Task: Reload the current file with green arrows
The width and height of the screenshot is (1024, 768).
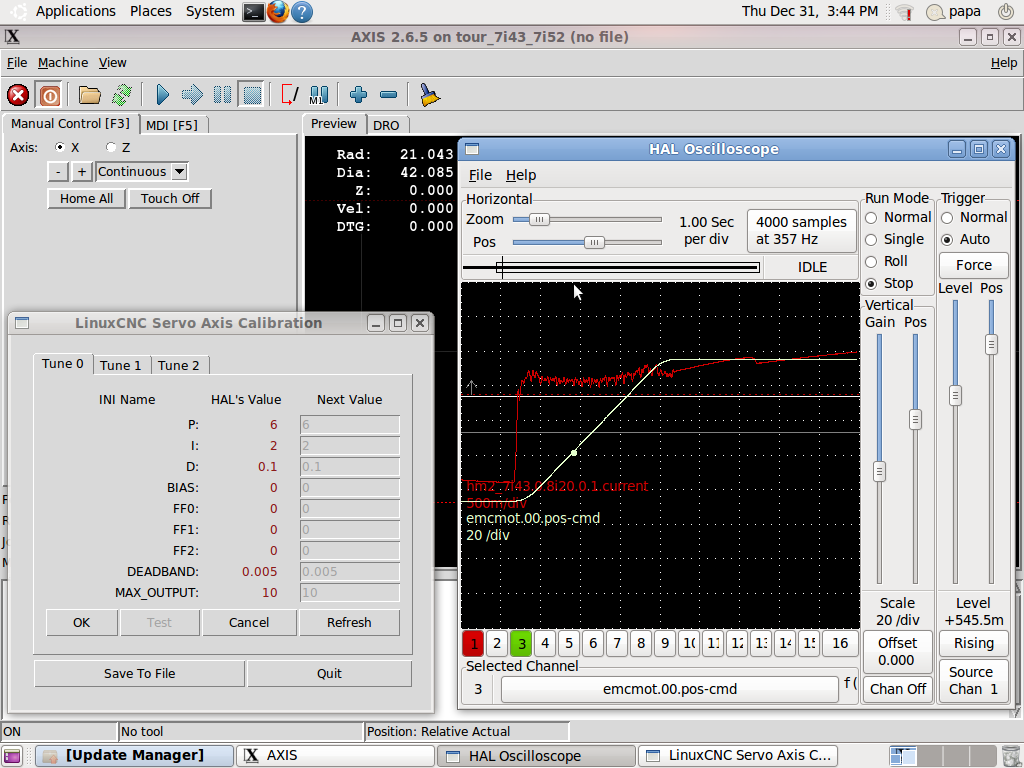Action: pos(121,95)
